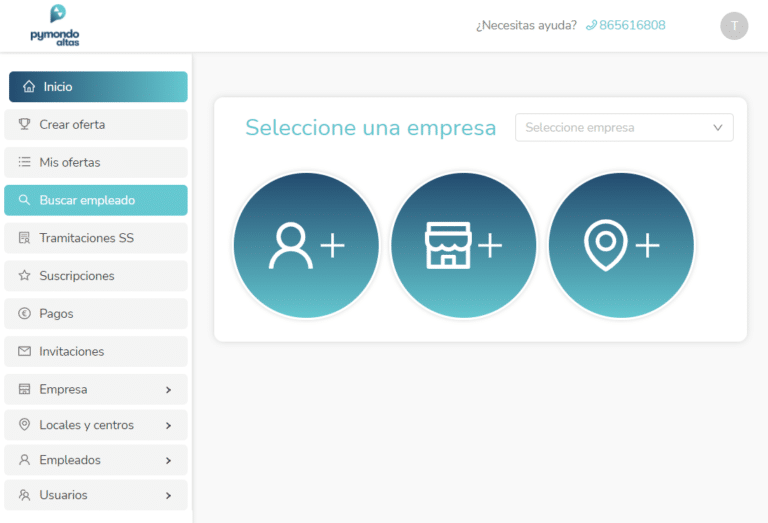
Task: Click the add company storefront circle button
Action: click(463, 245)
